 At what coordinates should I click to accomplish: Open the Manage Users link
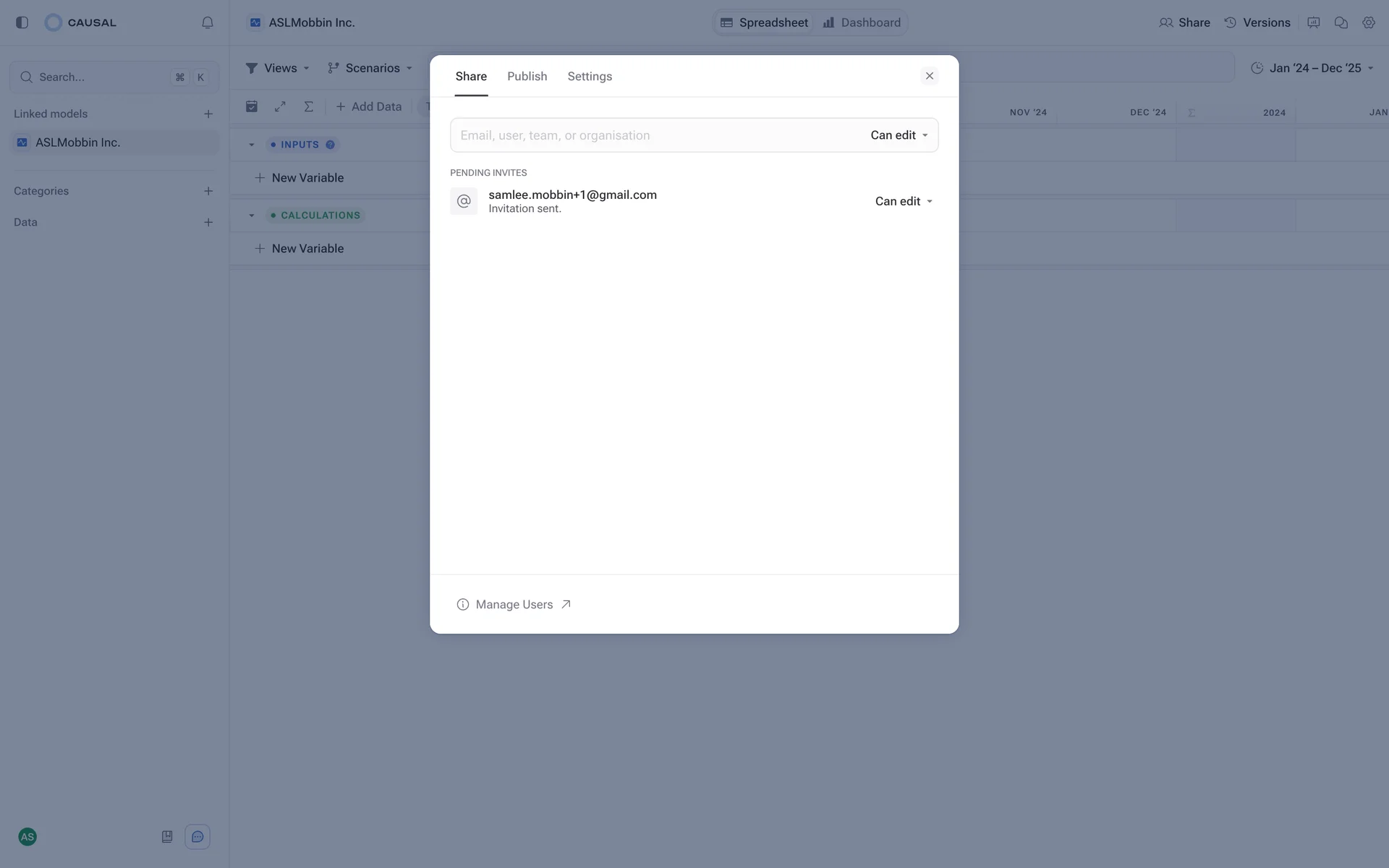tap(514, 605)
